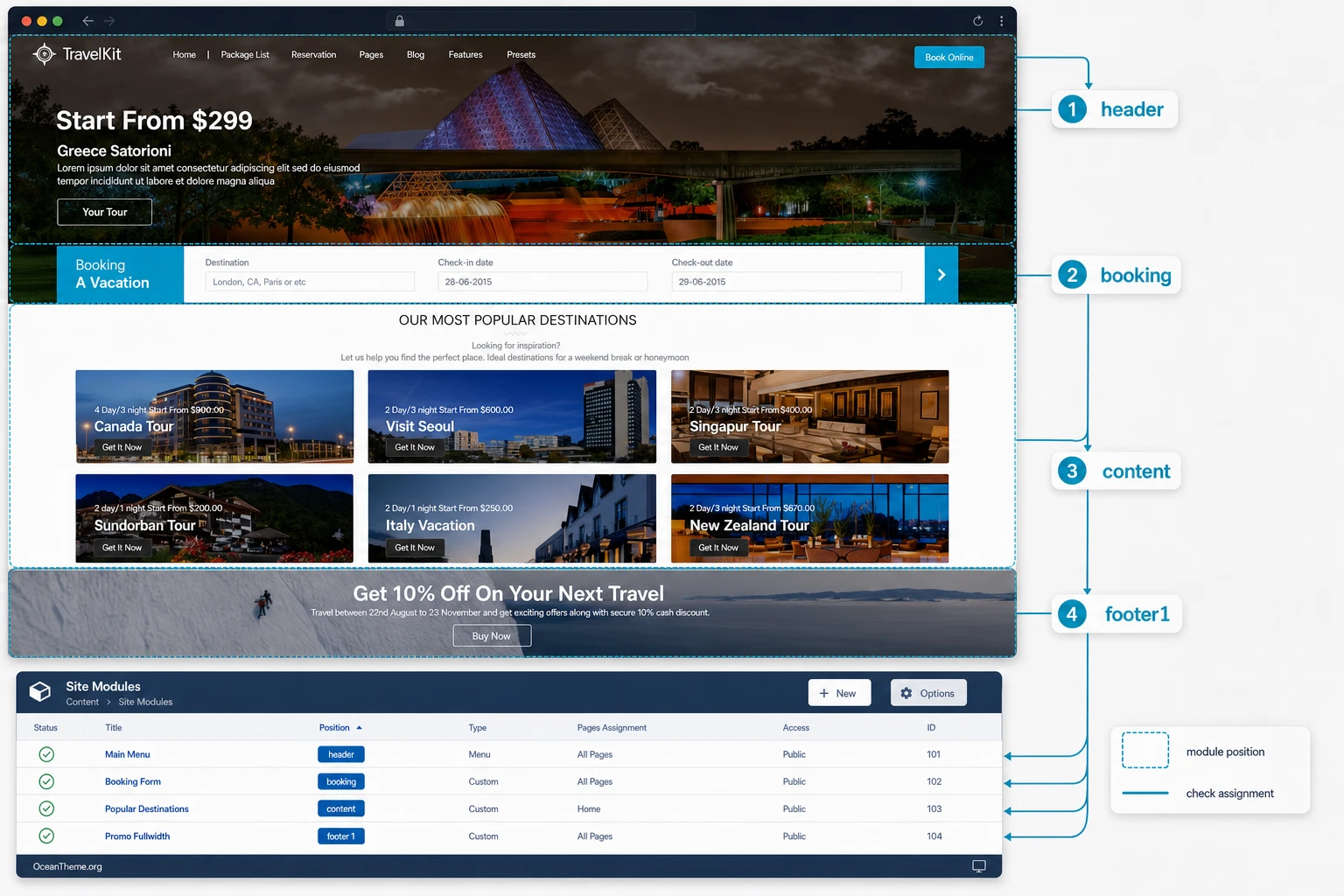This screenshot has height=896, width=1344.
Task: Click the plus icon in New button
Action: click(823, 693)
